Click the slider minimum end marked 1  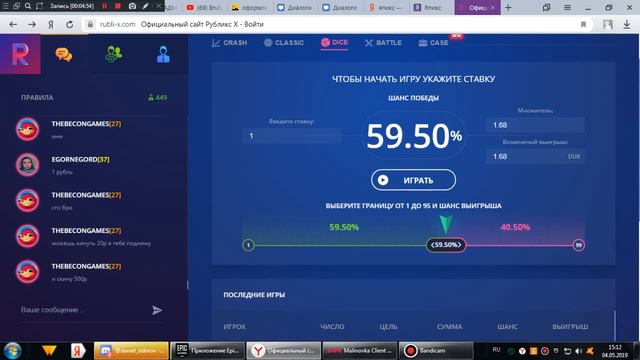(248, 245)
